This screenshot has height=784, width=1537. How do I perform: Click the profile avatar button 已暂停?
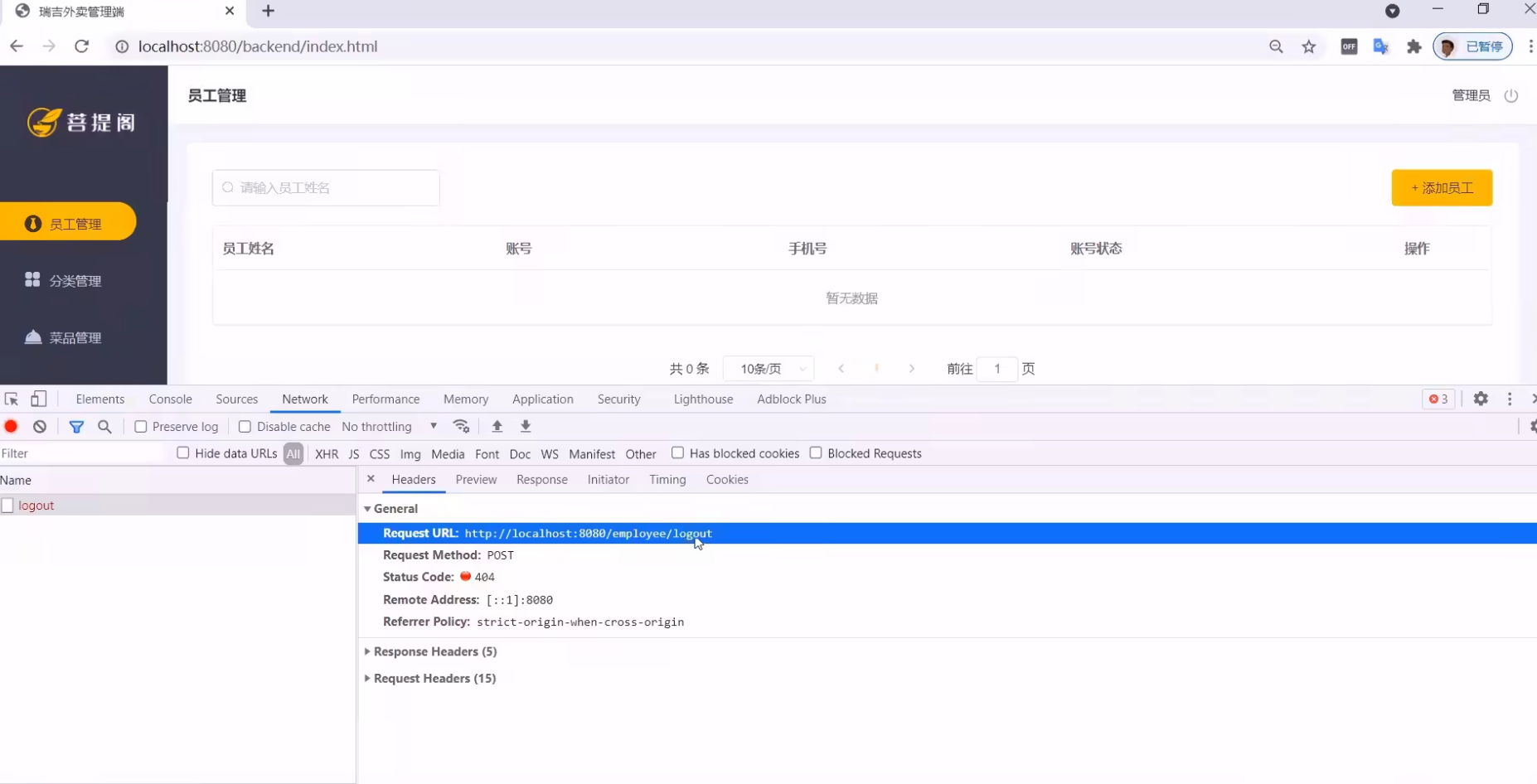point(1473,46)
